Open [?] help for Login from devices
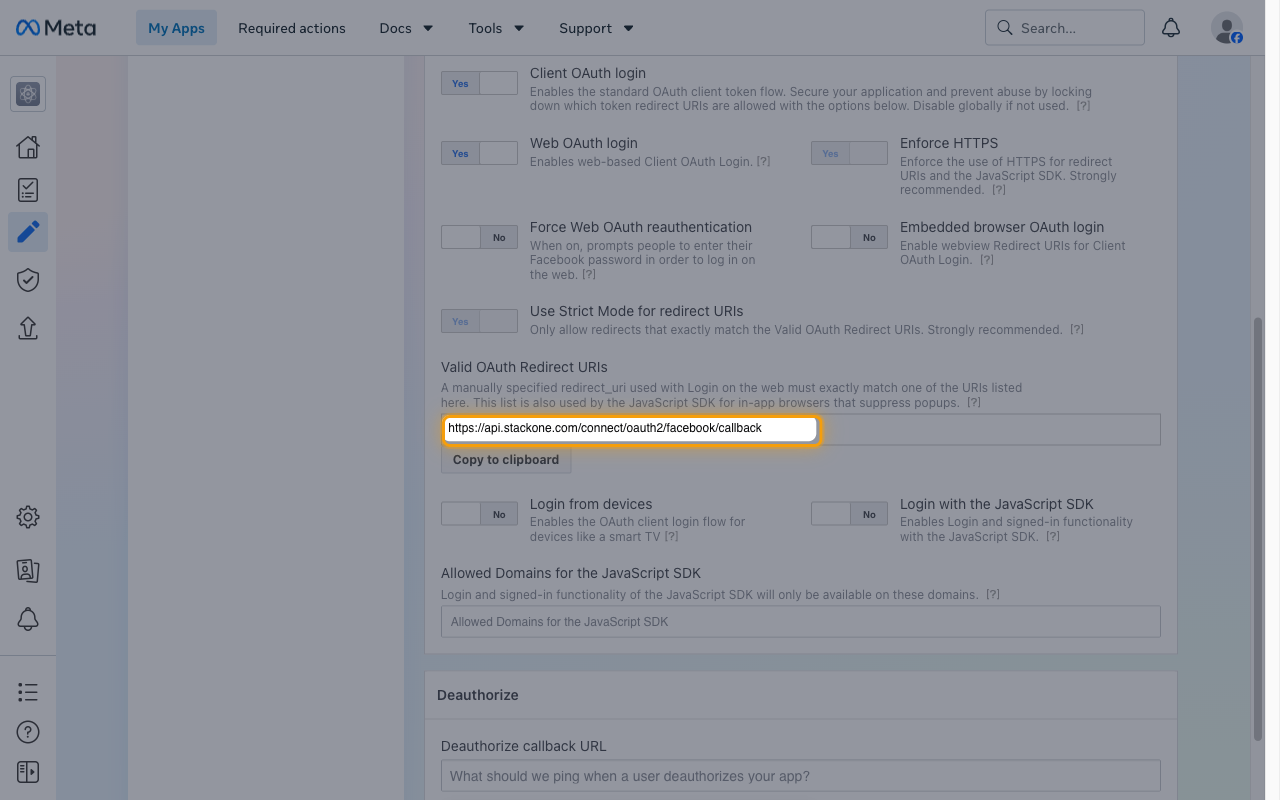The image size is (1280, 800). pyautogui.click(x=672, y=536)
